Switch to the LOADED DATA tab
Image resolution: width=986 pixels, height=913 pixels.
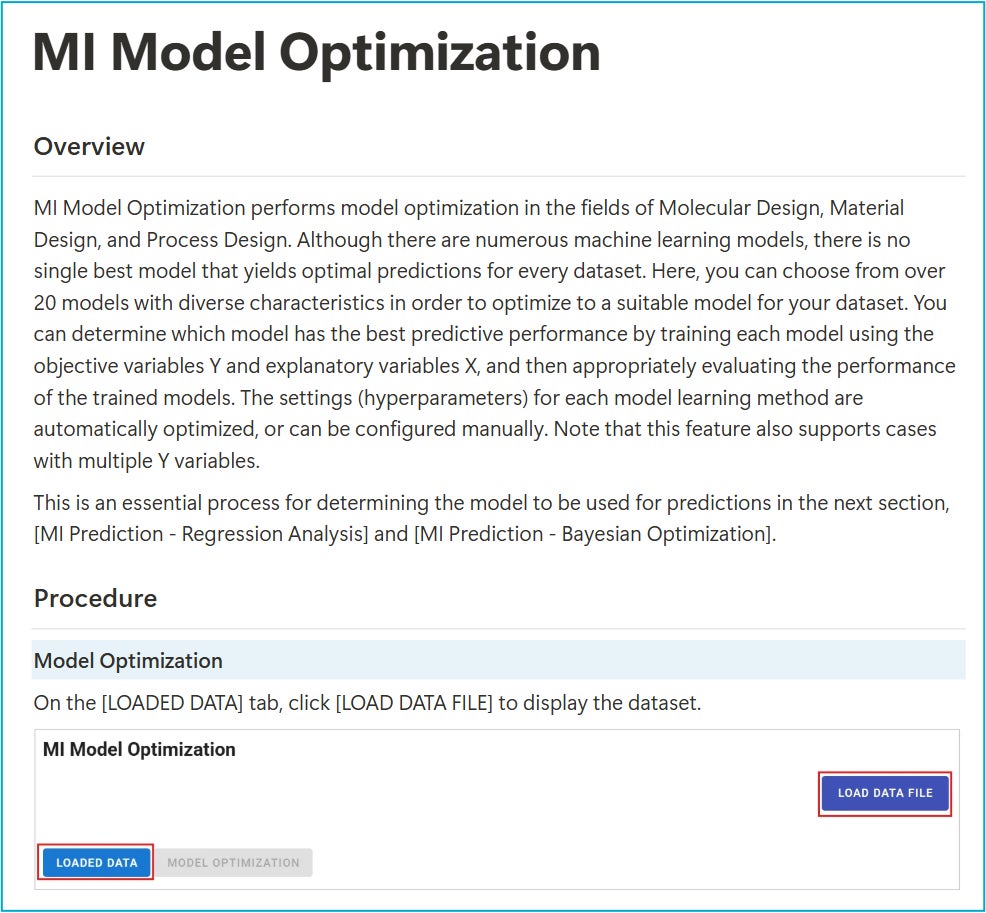97,862
